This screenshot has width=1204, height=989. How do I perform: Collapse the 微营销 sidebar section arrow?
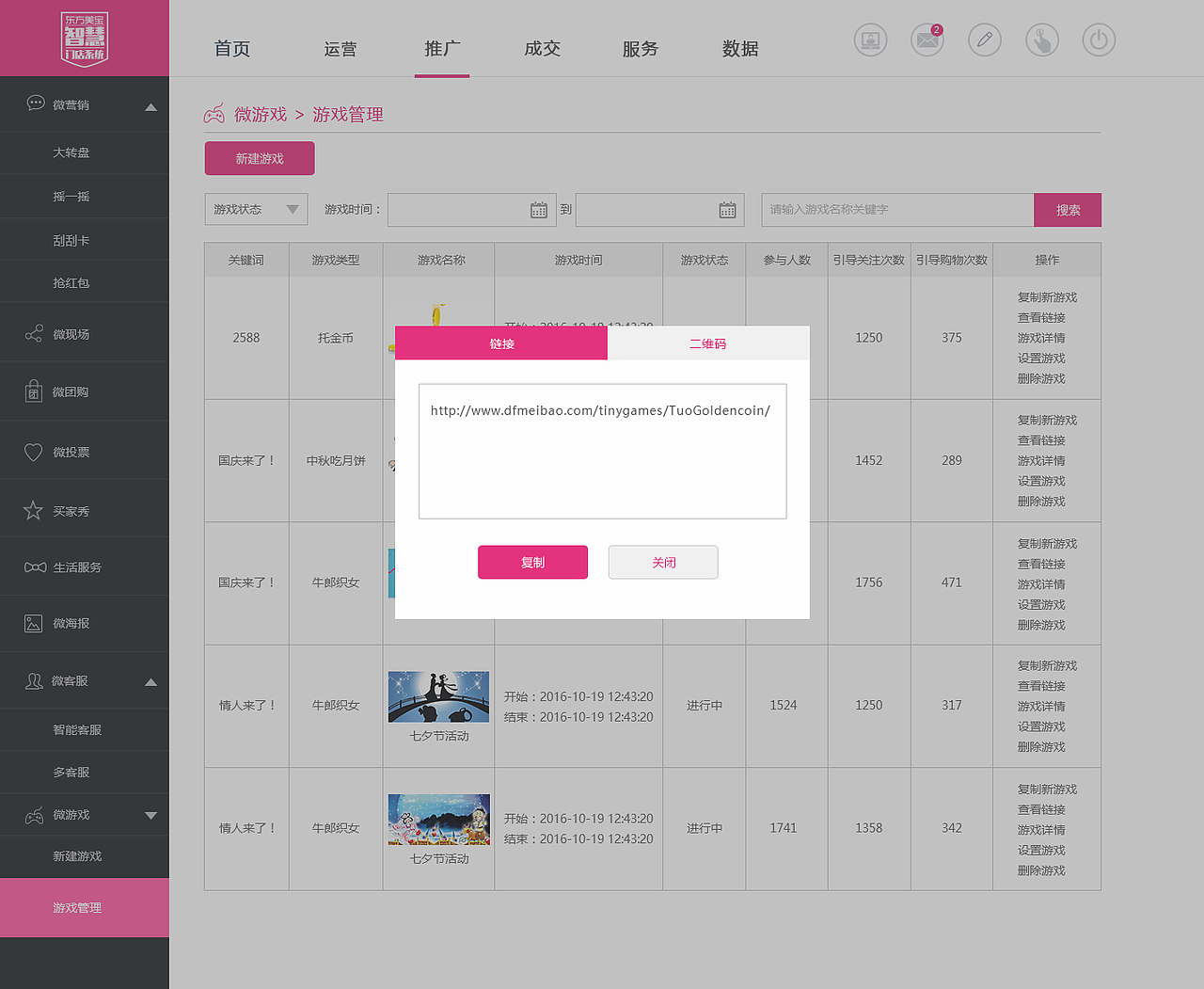[150, 107]
